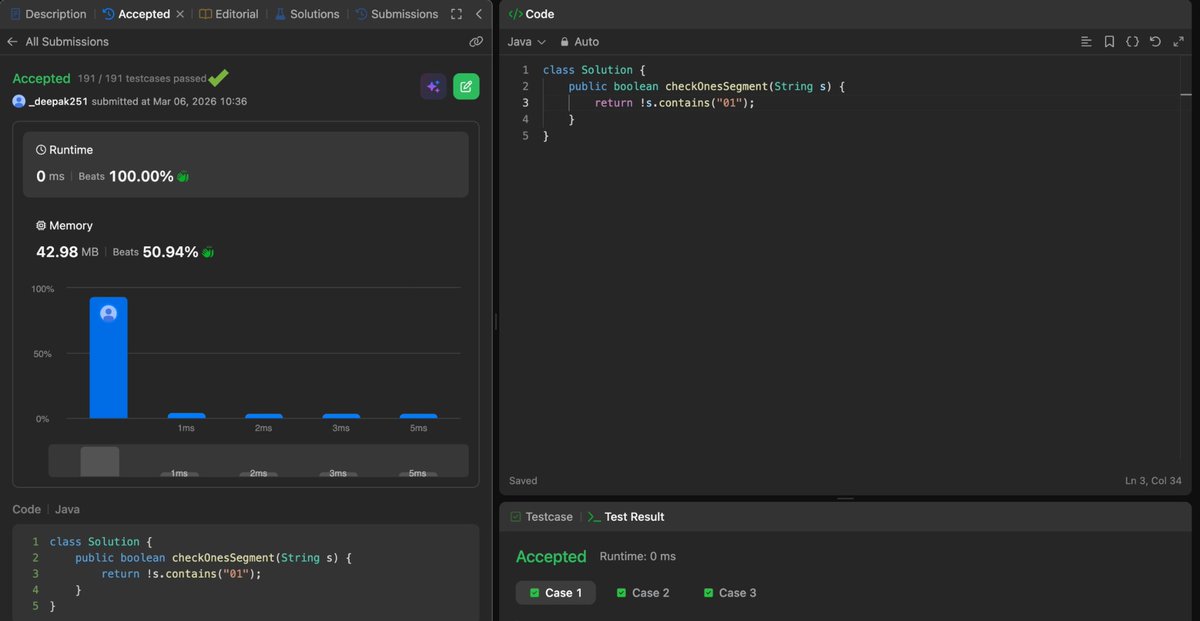This screenshot has width=1200, height=621.
Task: Click the Memory chip icon
Action: pyautogui.click(x=41, y=226)
